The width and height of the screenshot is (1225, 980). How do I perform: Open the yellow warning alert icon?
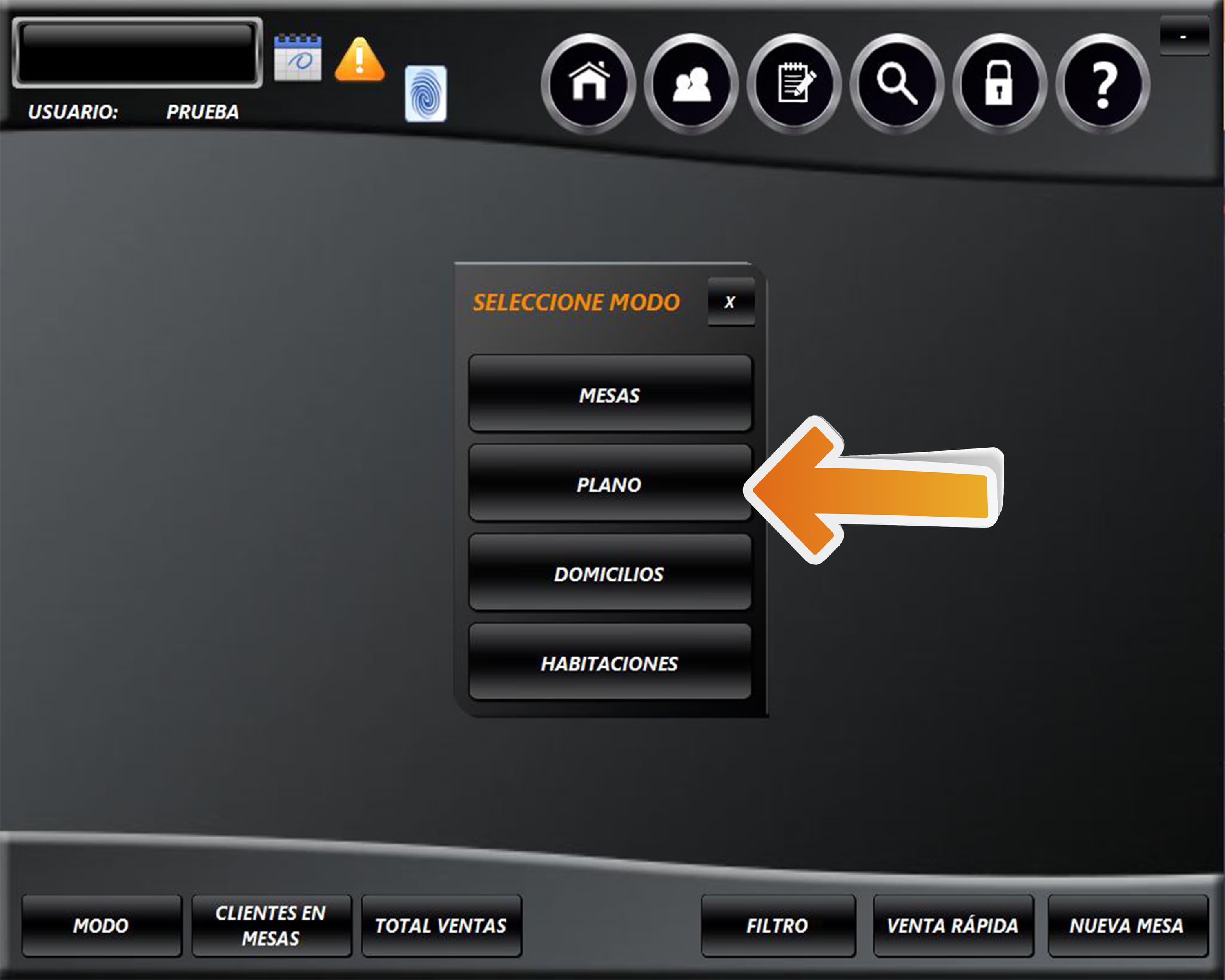[x=360, y=59]
